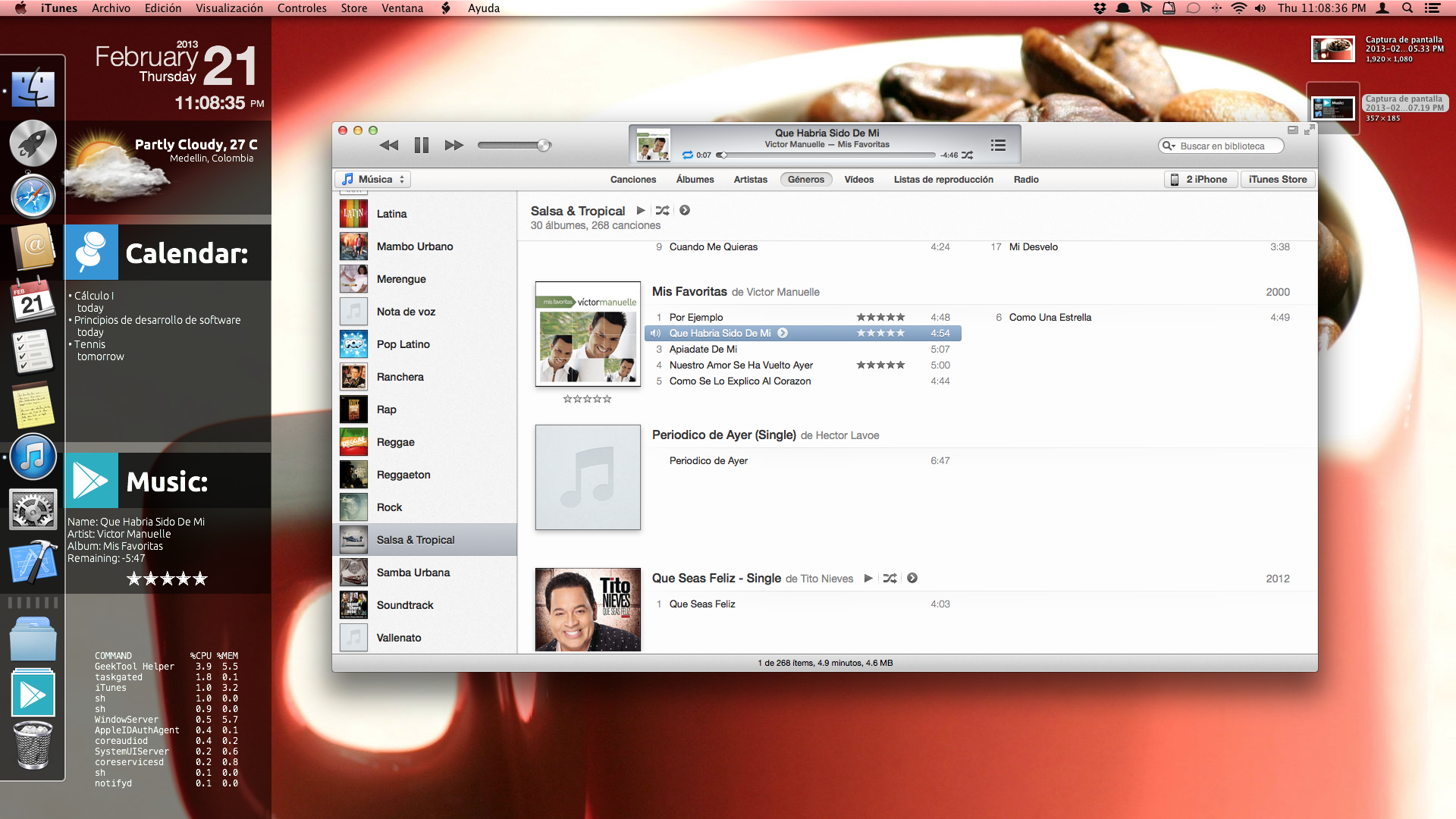Play the Salsa & Tropical genre
This screenshot has height=819, width=1456.
coord(641,210)
